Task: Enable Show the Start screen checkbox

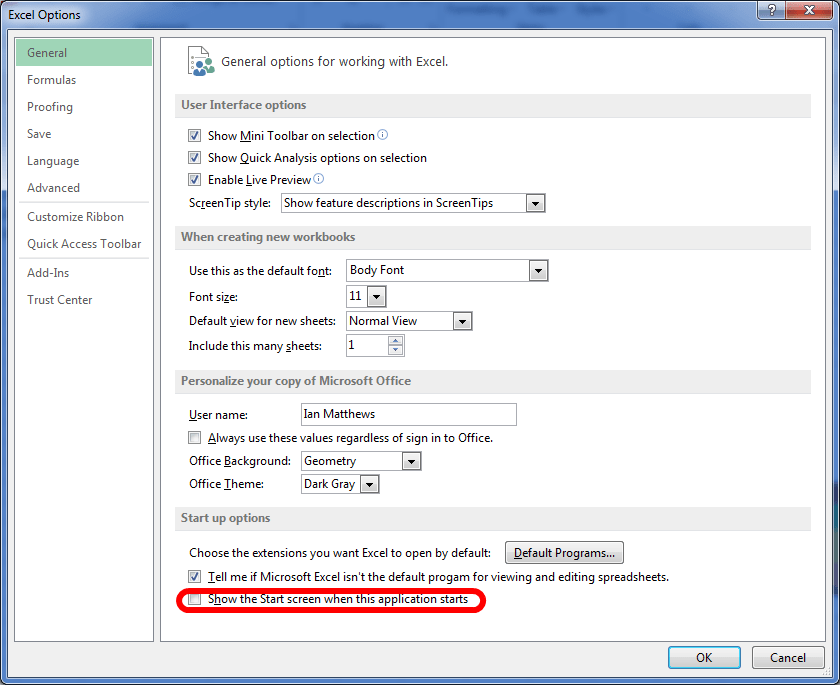Action: tap(195, 599)
